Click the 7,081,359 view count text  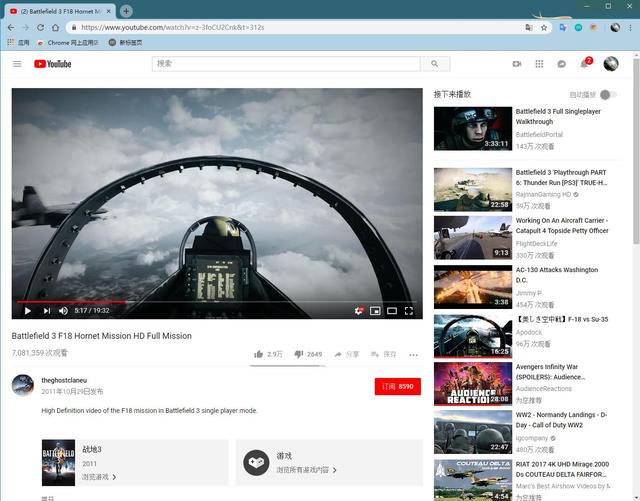tap(40, 353)
